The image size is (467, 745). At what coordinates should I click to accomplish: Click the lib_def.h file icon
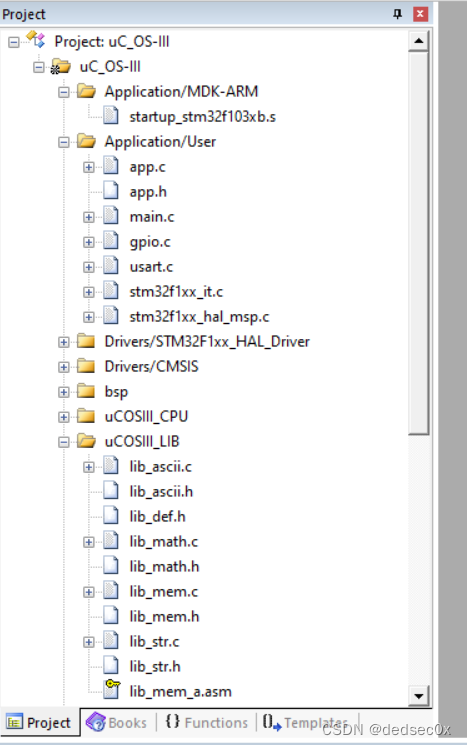tap(111, 516)
